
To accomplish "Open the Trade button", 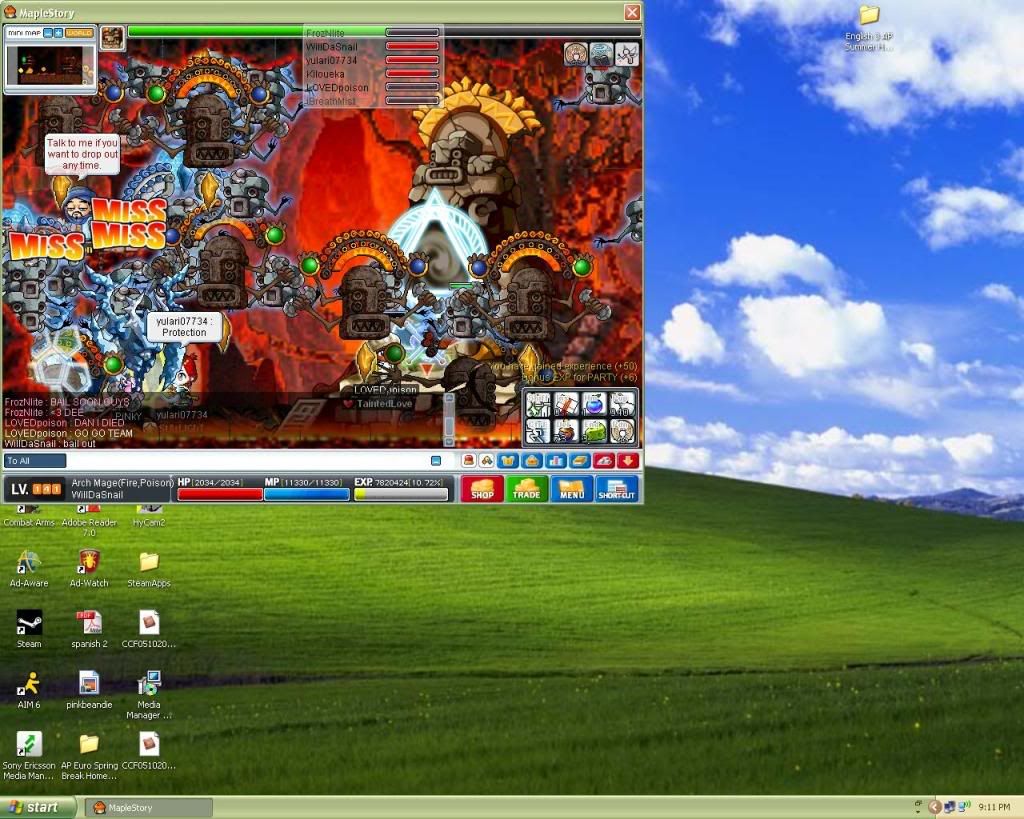I will 526,489.
